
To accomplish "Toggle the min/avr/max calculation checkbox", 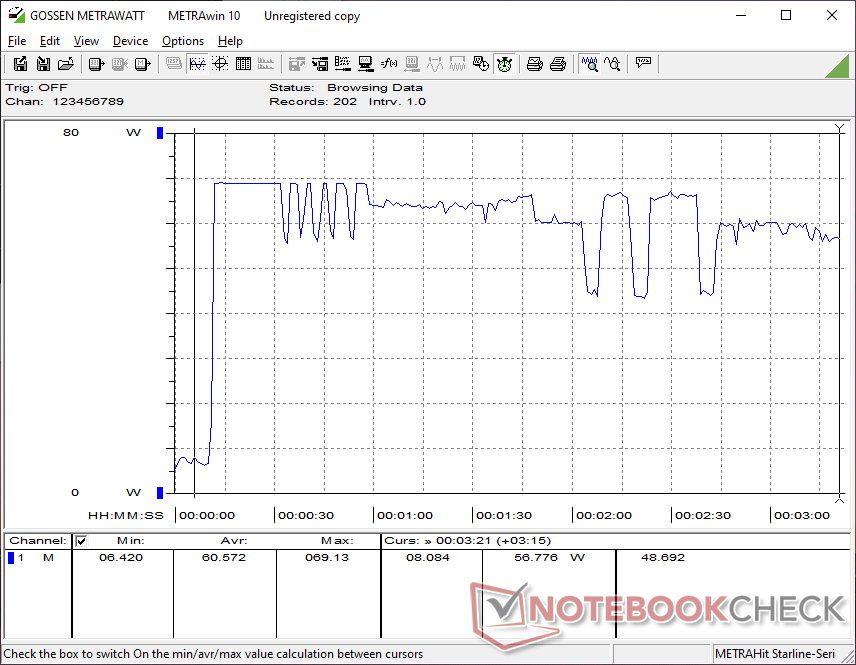I will [x=82, y=541].
